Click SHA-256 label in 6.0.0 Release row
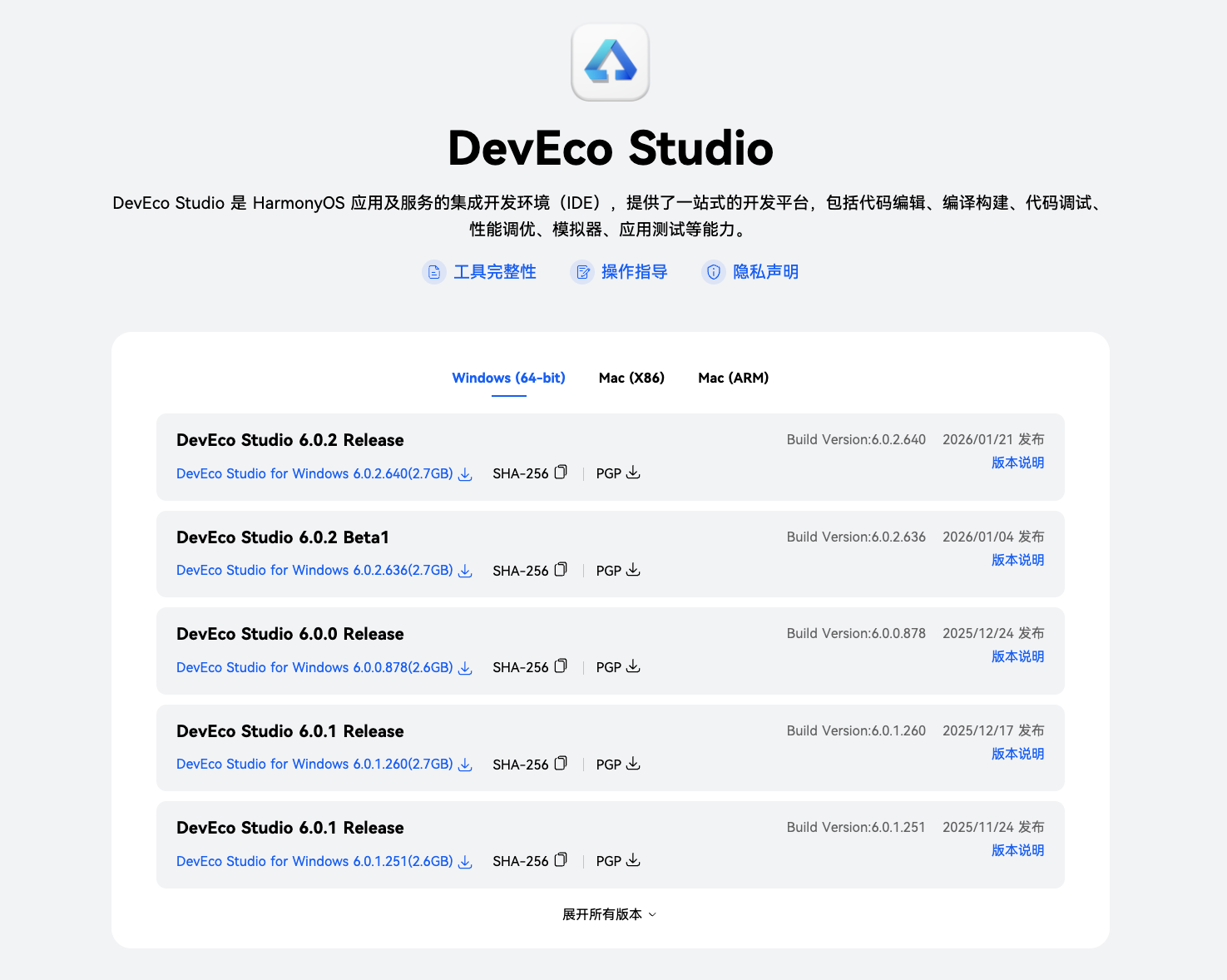1227x980 pixels. tap(521, 667)
